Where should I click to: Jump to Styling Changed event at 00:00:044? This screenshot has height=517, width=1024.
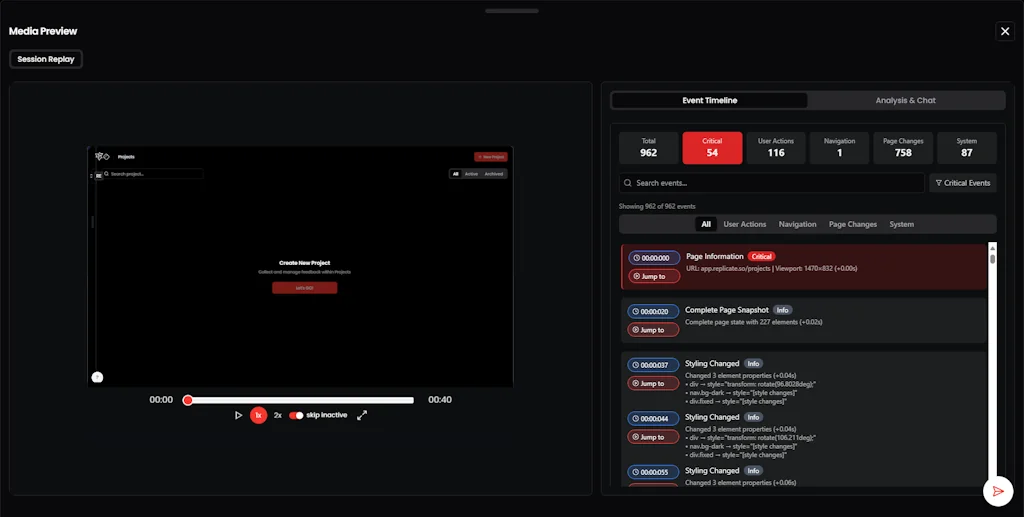pos(653,437)
